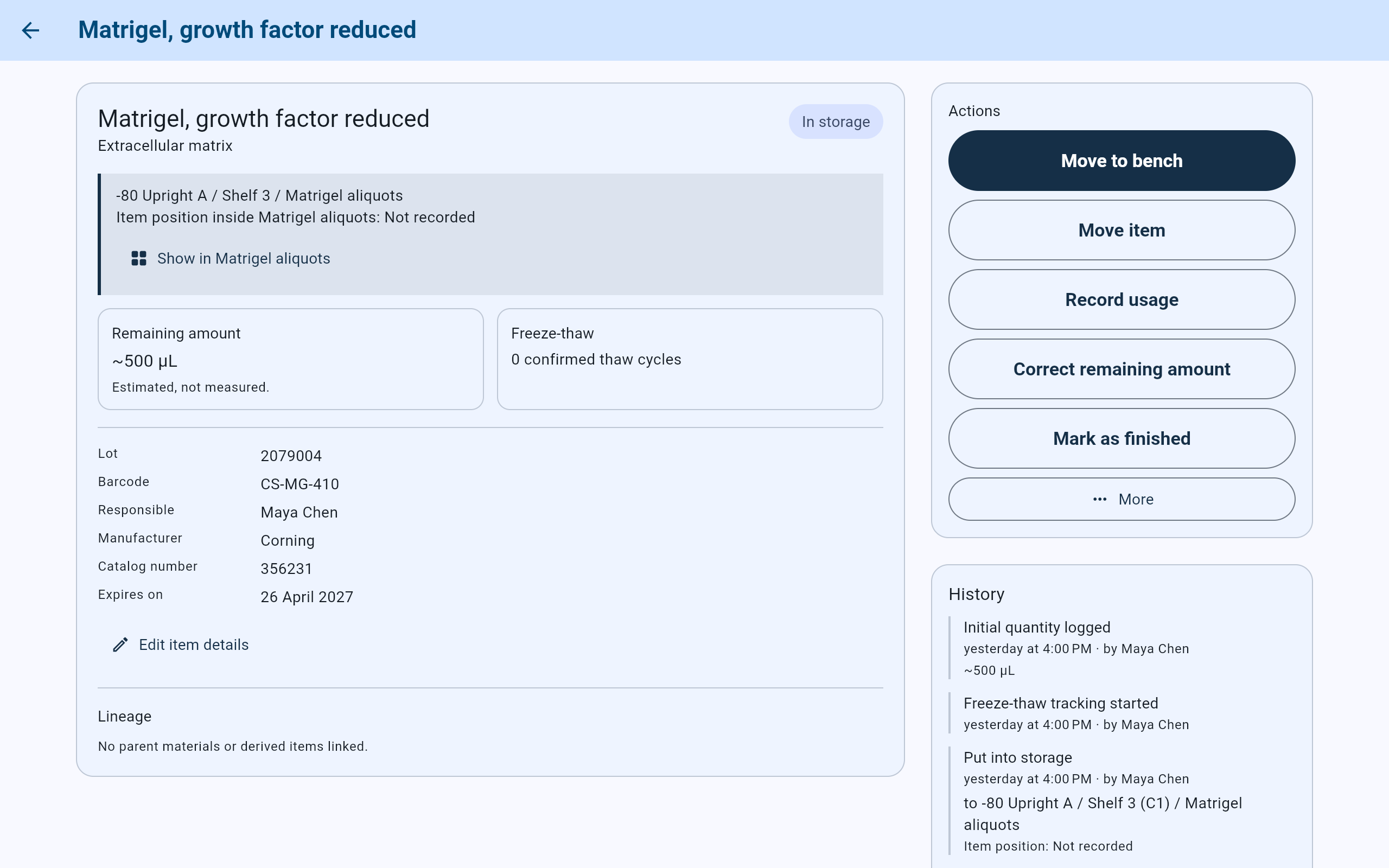The image size is (1389, 868).
Task: Open Show in Matrigel aliquots link
Action: point(231,258)
